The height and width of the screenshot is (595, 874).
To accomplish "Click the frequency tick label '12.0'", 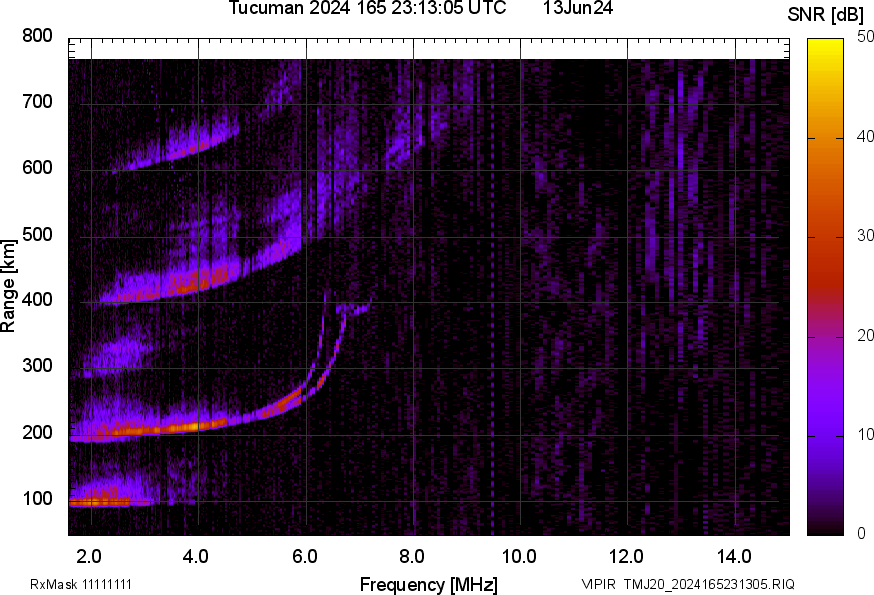I will (x=627, y=556).
